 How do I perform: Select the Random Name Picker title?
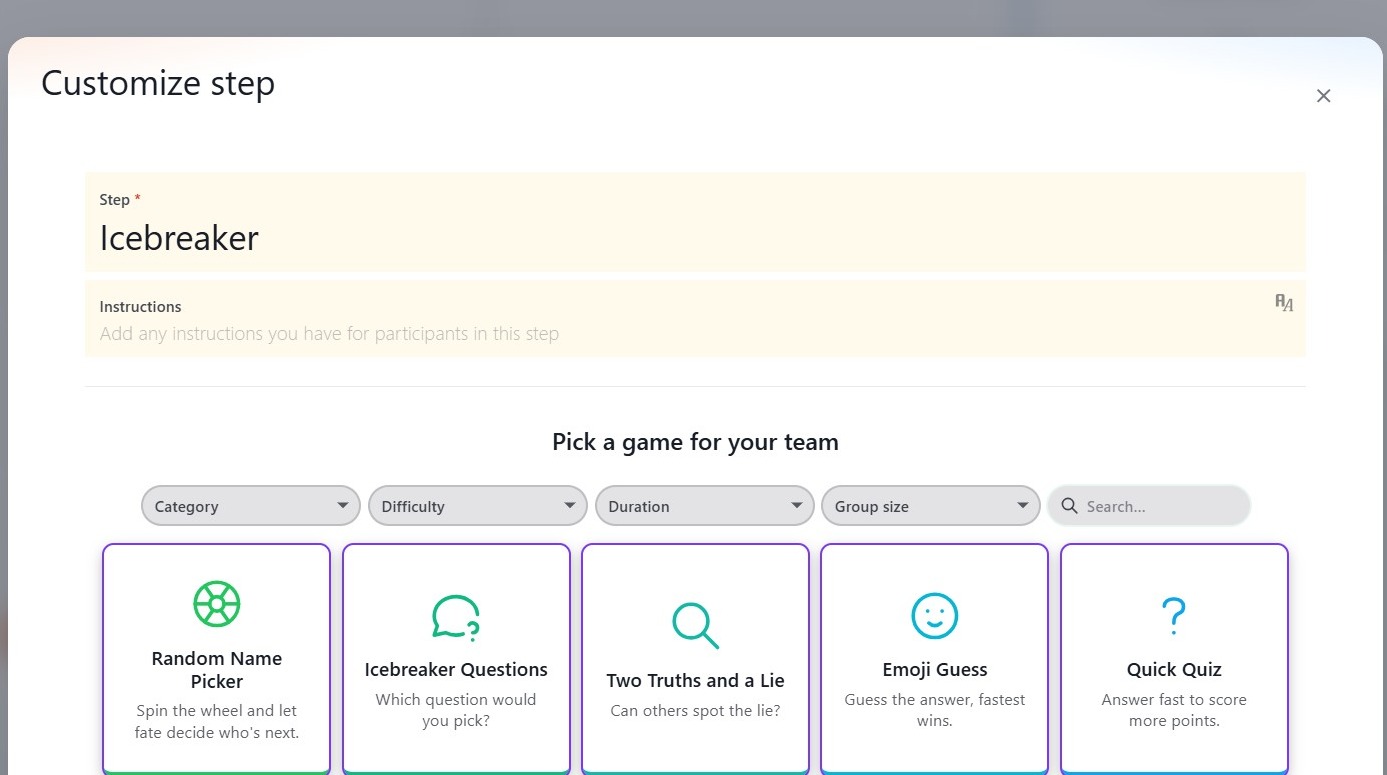[x=216, y=670]
